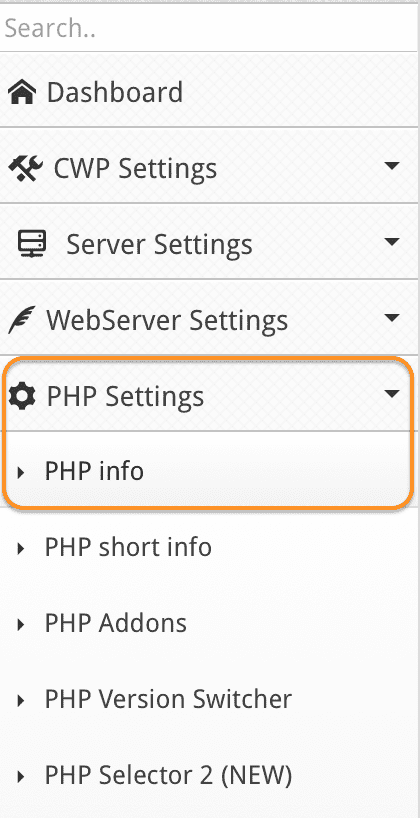Click the PHP Settings gear icon
The image size is (420, 818).
22,396
